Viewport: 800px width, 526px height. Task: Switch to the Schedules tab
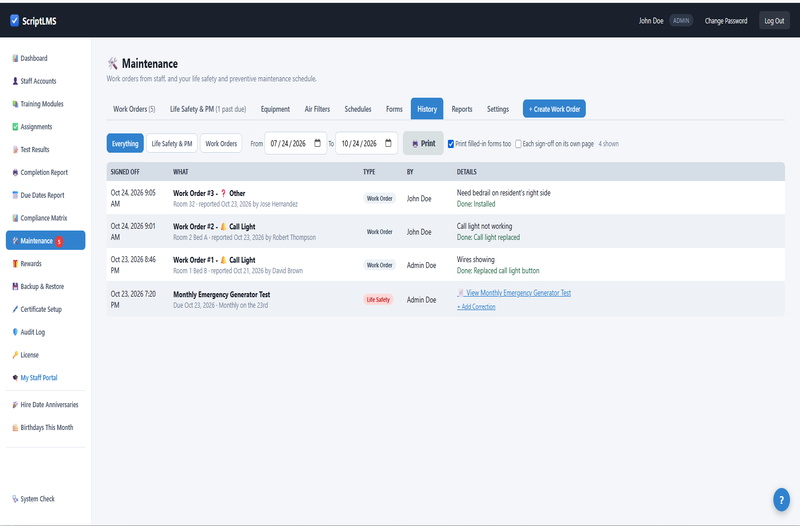[358, 109]
